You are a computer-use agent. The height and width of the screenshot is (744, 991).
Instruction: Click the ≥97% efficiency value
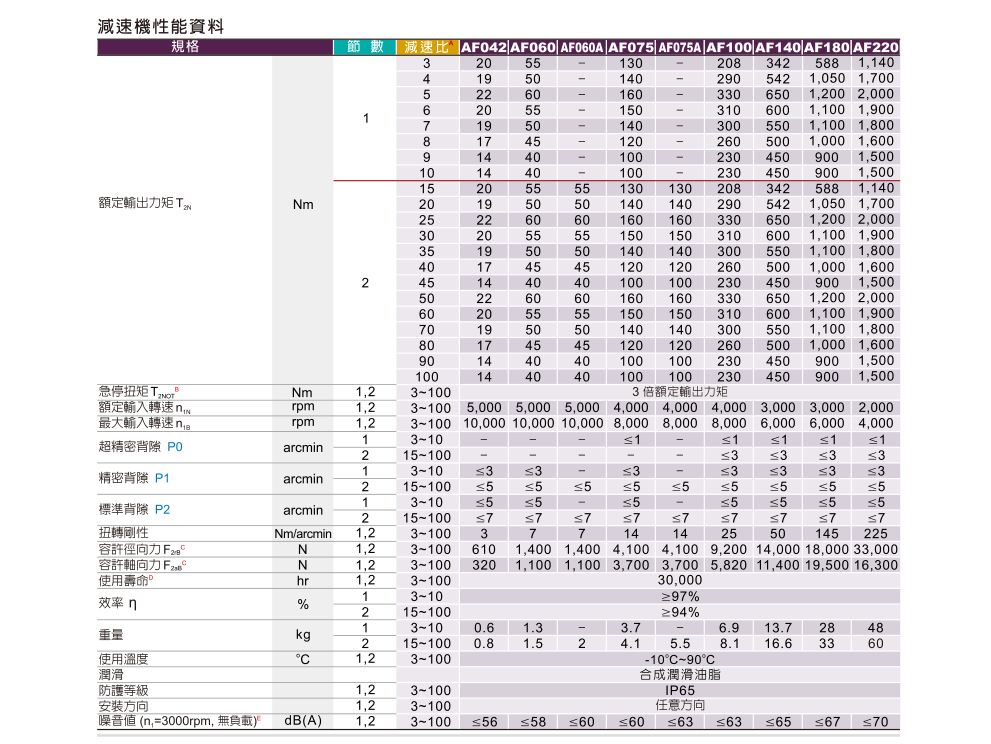tap(679, 596)
